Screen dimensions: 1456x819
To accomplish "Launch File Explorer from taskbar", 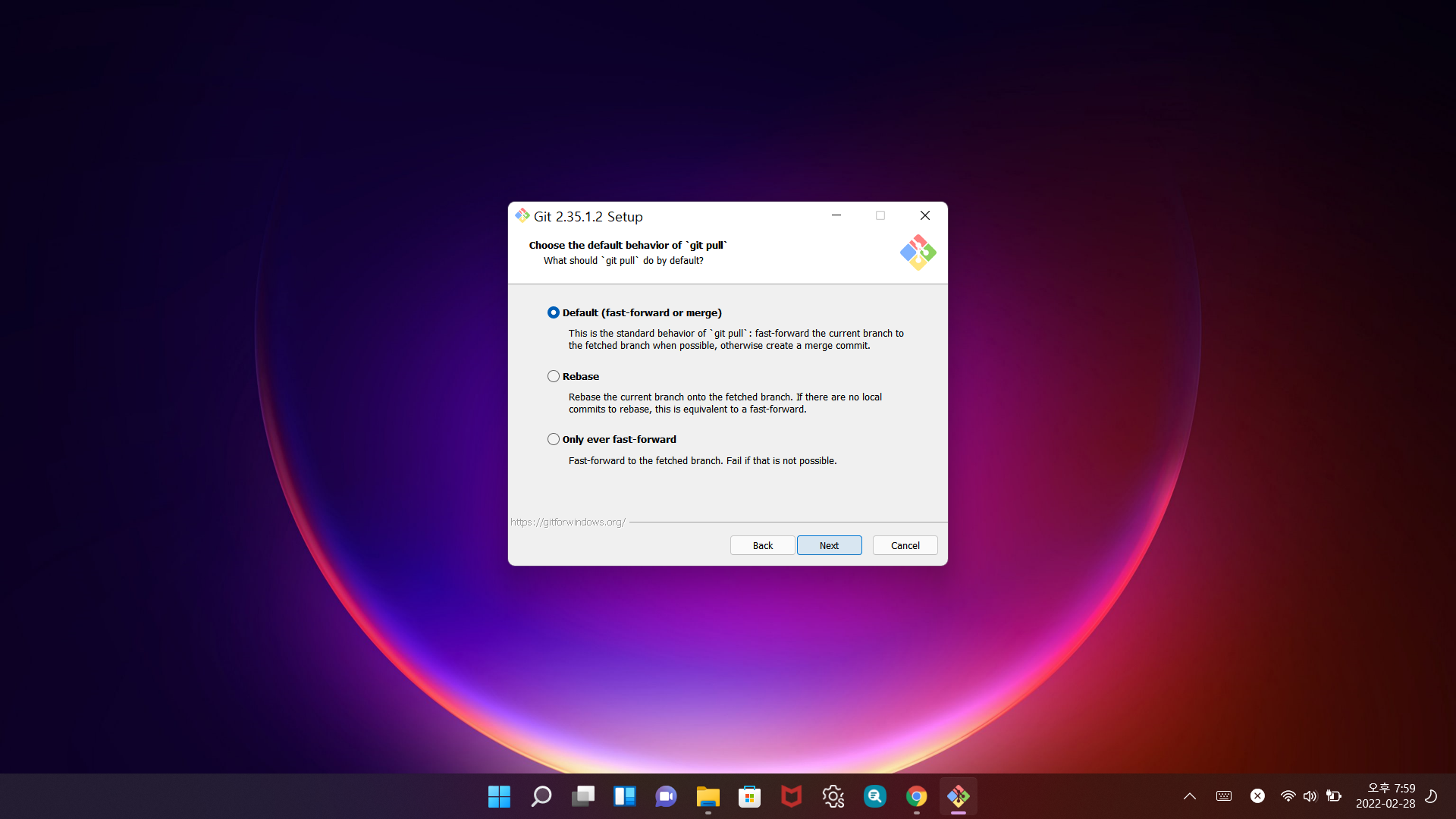I will click(x=708, y=796).
